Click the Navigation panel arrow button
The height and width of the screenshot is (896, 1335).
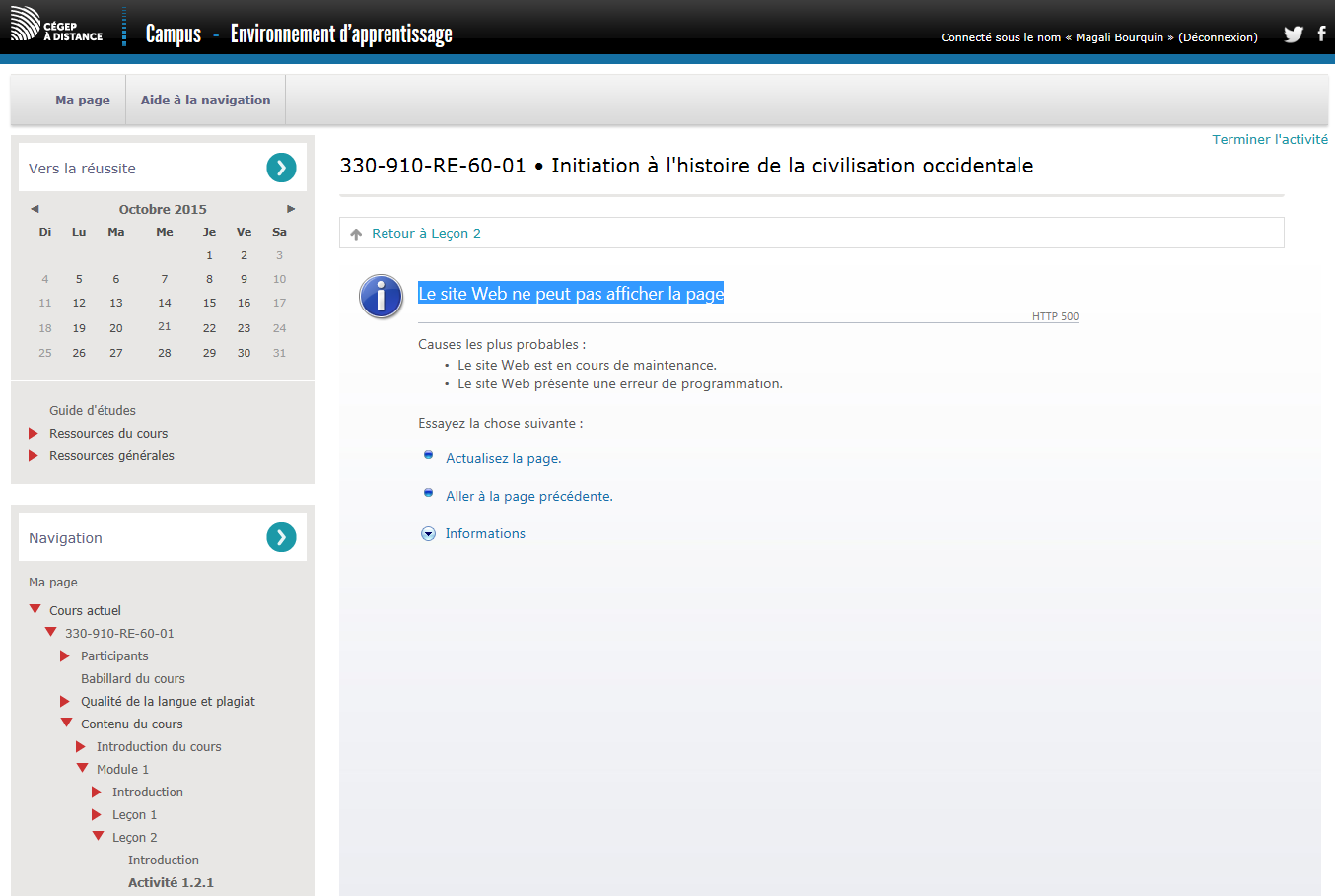pos(281,537)
